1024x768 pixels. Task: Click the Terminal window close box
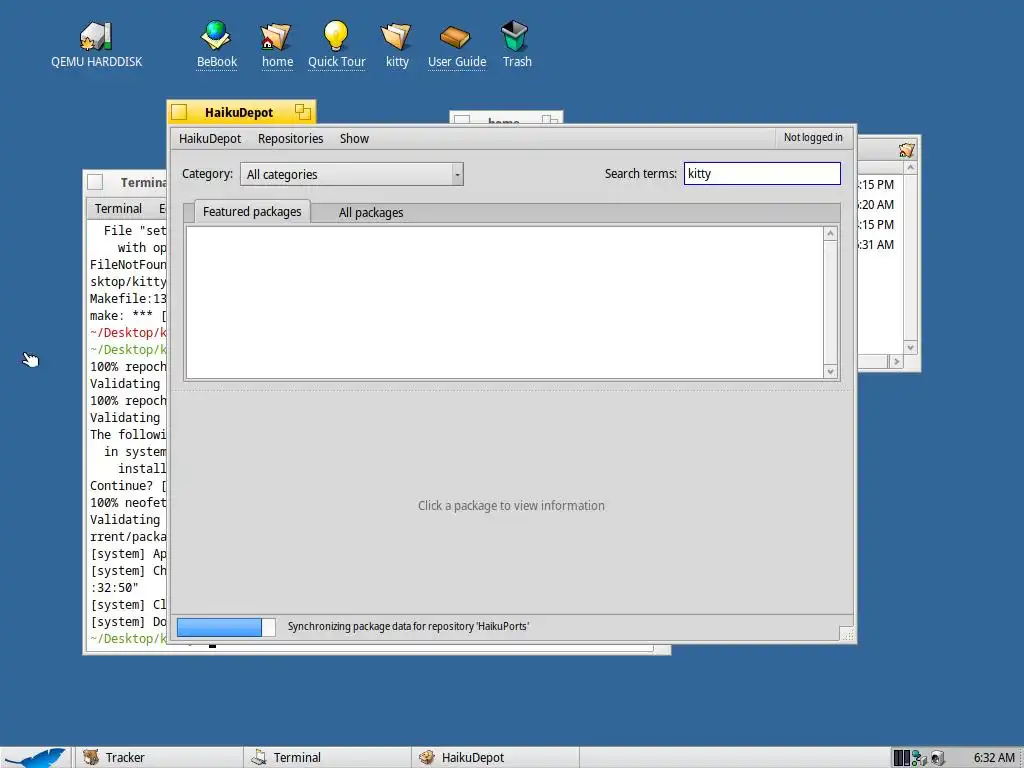coord(95,182)
